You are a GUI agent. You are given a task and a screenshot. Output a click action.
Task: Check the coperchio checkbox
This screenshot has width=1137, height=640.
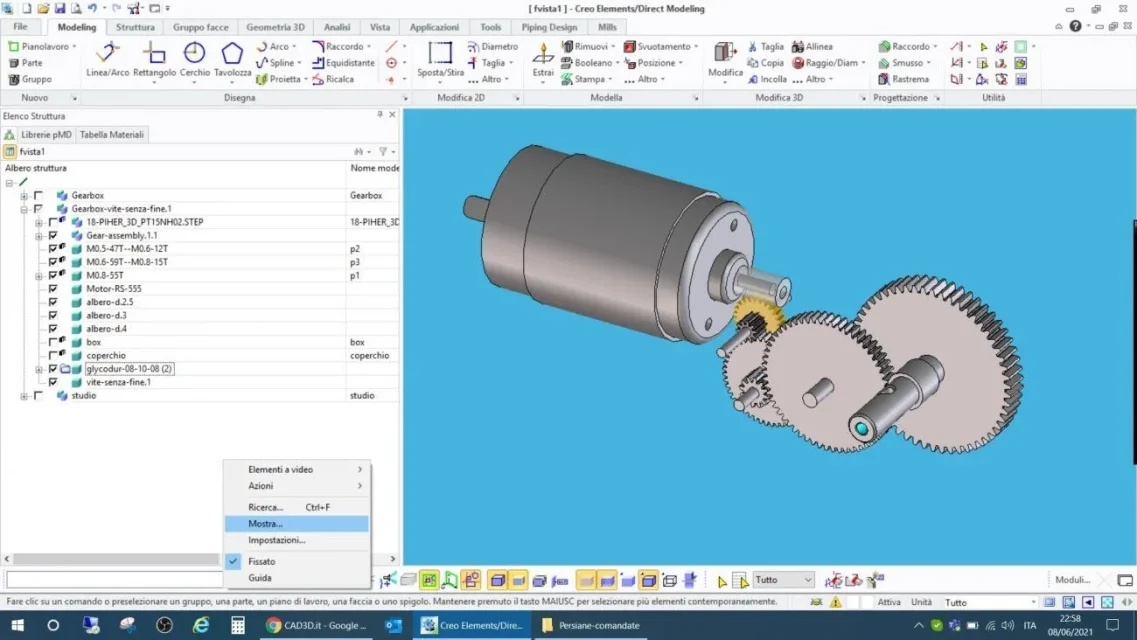(x=53, y=356)
